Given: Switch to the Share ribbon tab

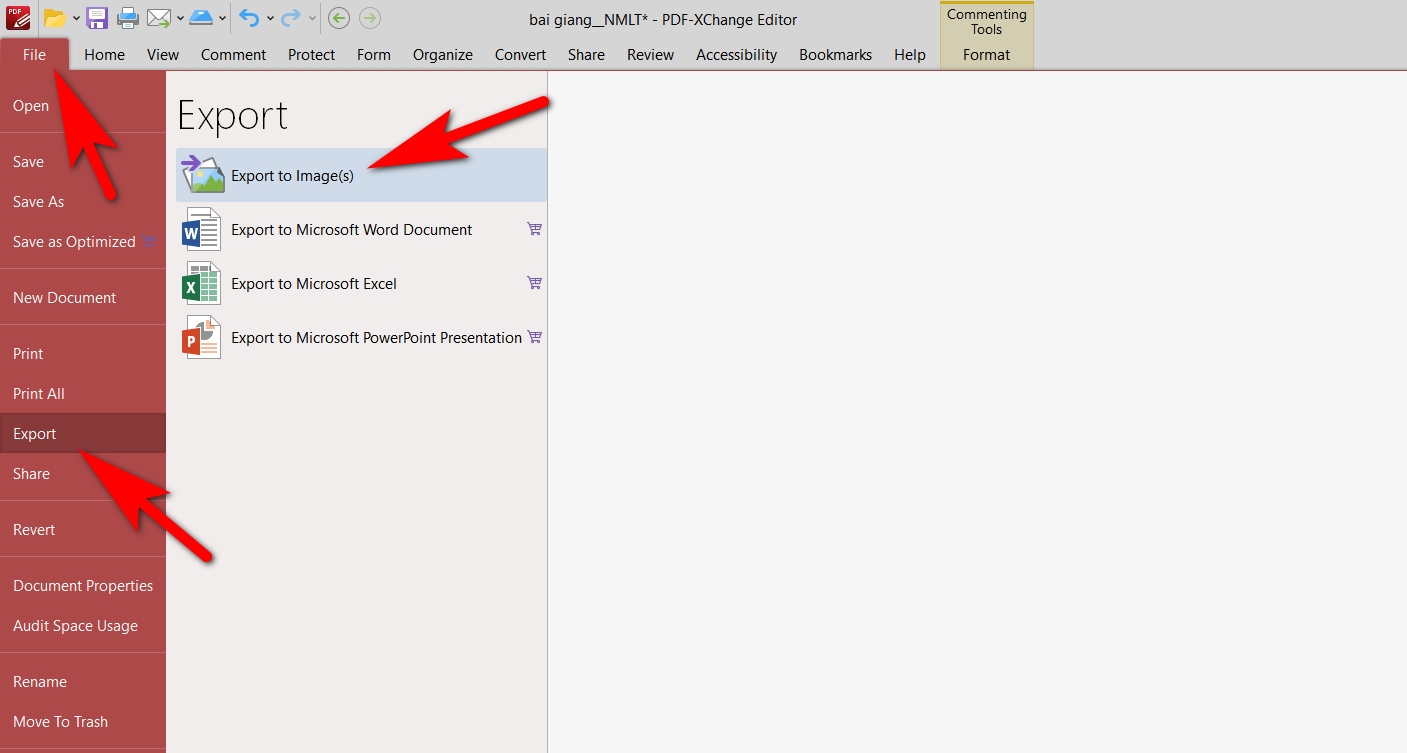Looking at the screenshot, I should pyautogui.click(x=586, y=55).
